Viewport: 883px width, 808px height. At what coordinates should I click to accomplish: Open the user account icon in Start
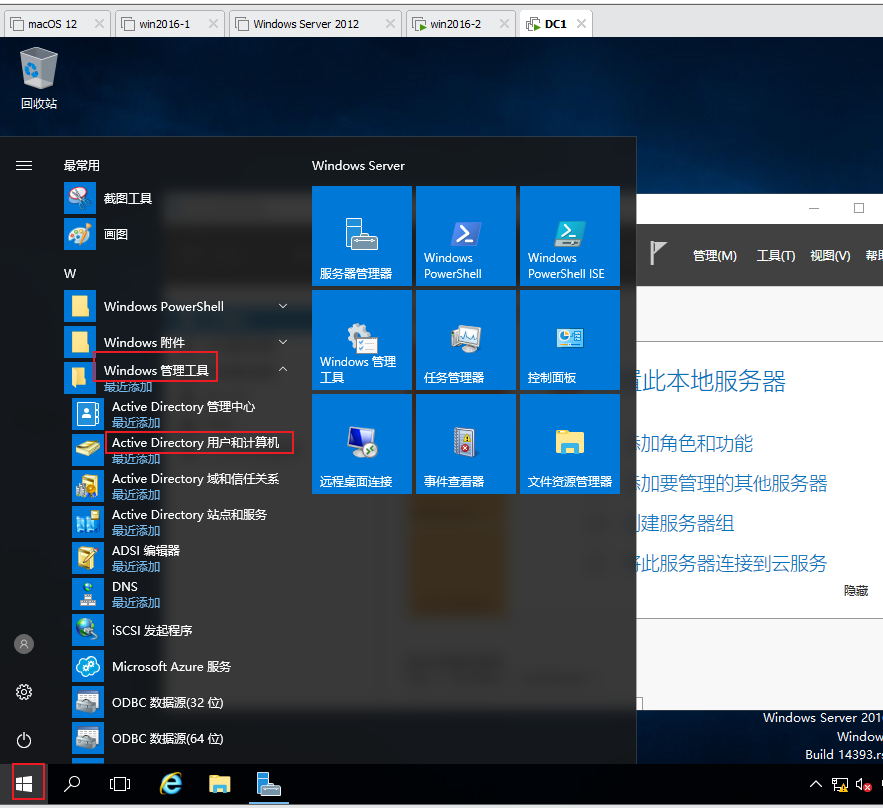point(24,644)
